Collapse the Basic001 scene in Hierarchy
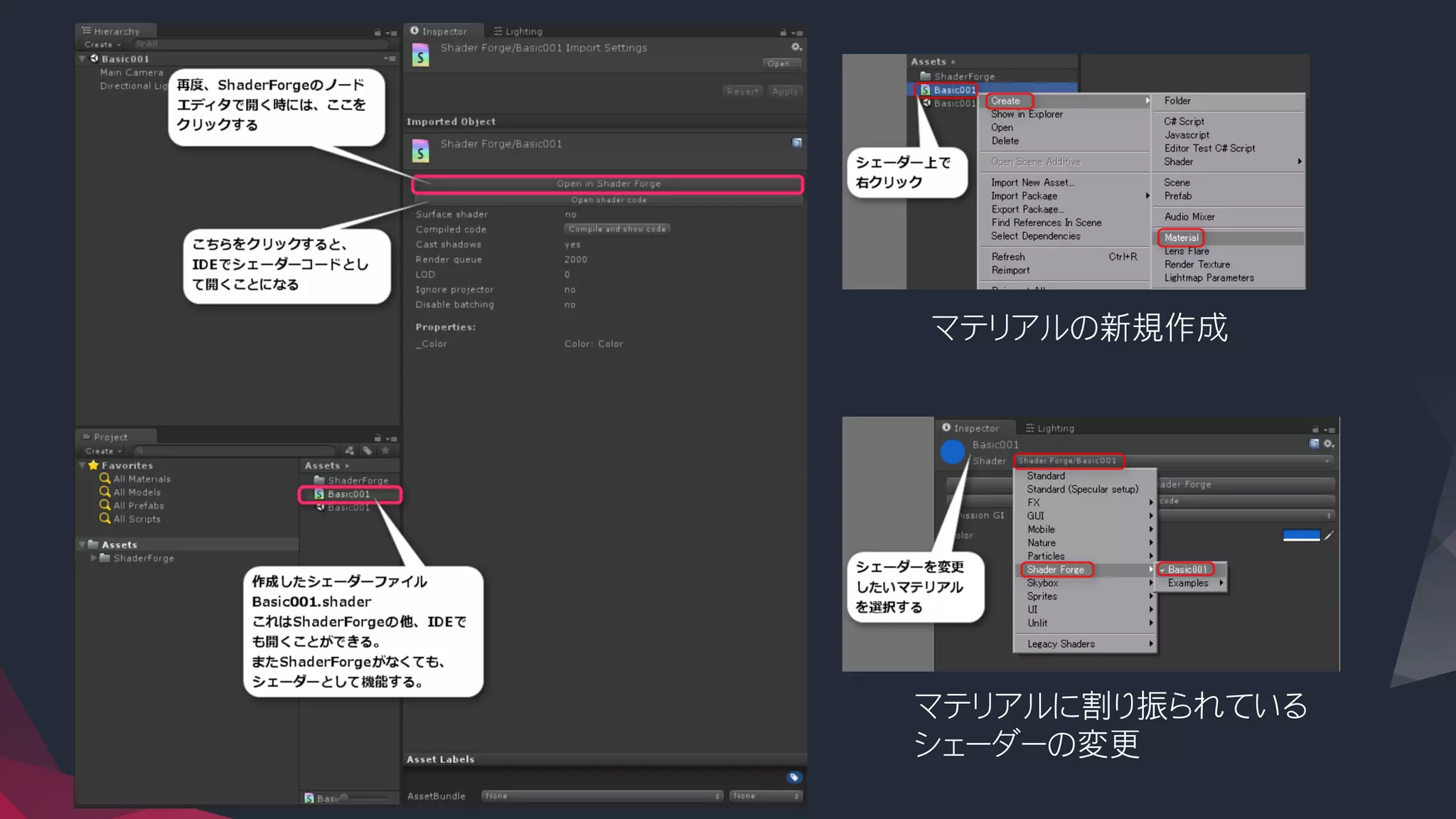This screenshot has width=1456, height=819. coord(82,58)
